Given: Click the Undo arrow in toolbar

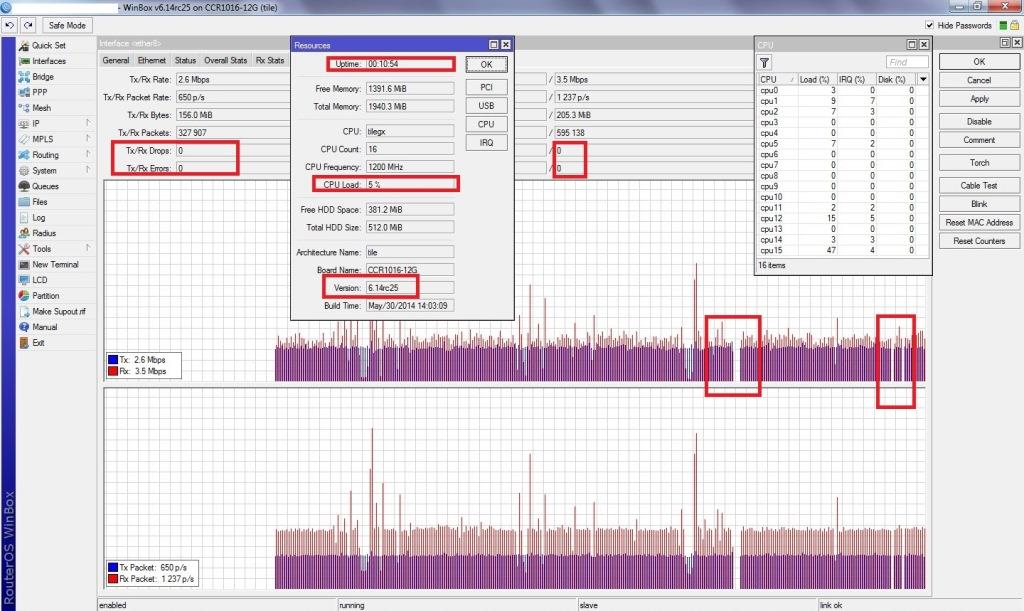Looking at the screenshot, I should (9, 25).
